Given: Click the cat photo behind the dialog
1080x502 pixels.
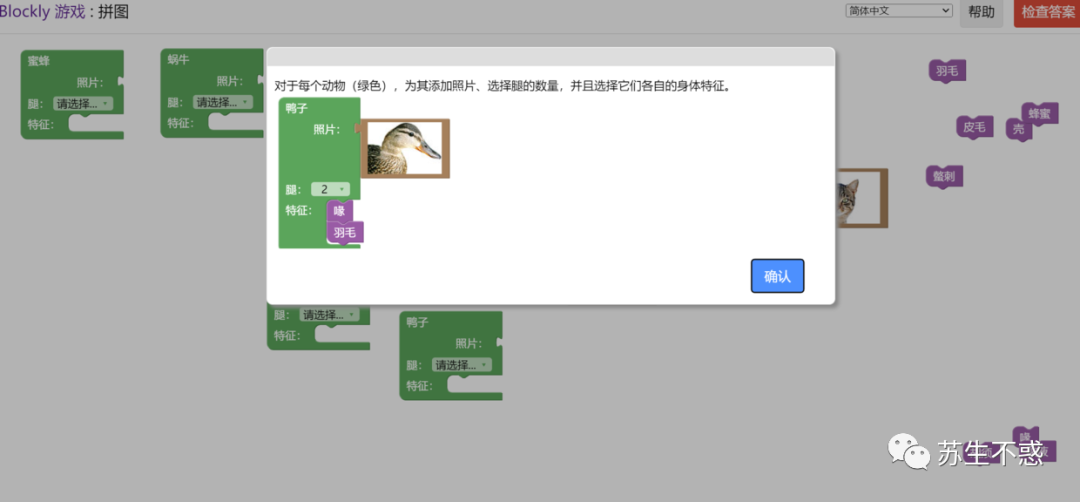Looking at the screenshot, I should pos(861,198).
